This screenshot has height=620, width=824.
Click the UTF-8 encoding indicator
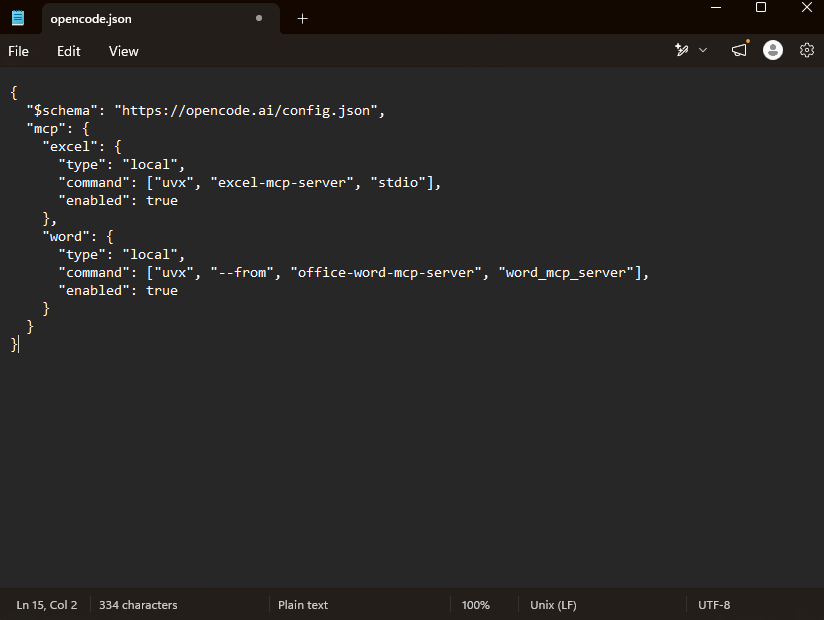714,605
